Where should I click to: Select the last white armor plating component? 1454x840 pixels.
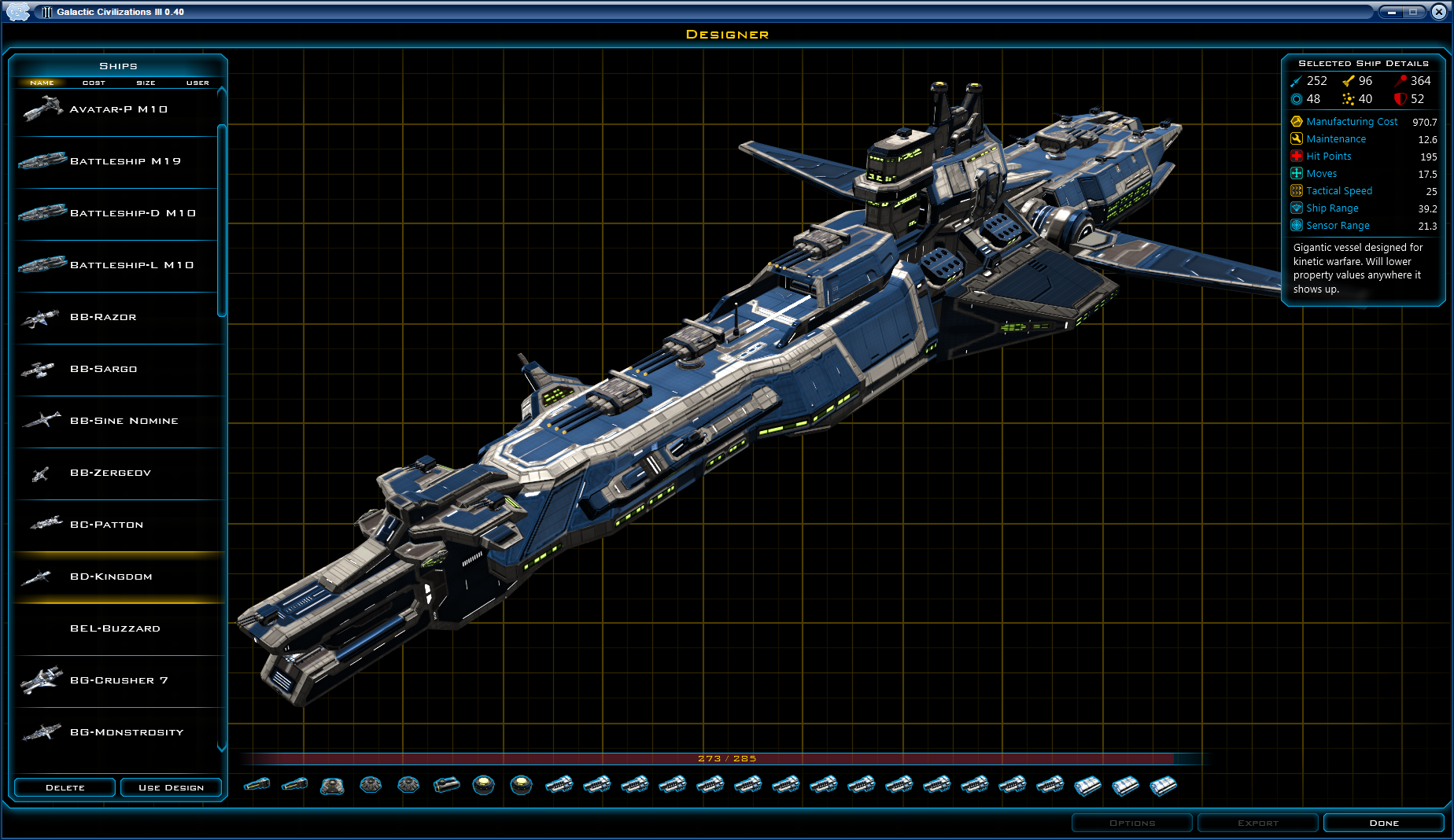pos(1163,785)
